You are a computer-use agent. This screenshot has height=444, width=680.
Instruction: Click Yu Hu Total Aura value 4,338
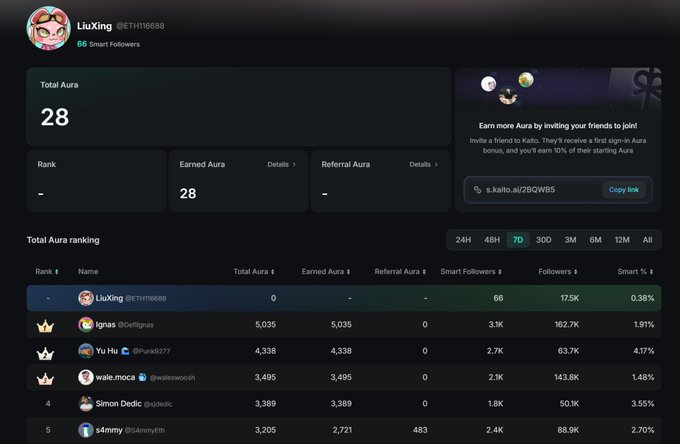[x=265, y=351]
